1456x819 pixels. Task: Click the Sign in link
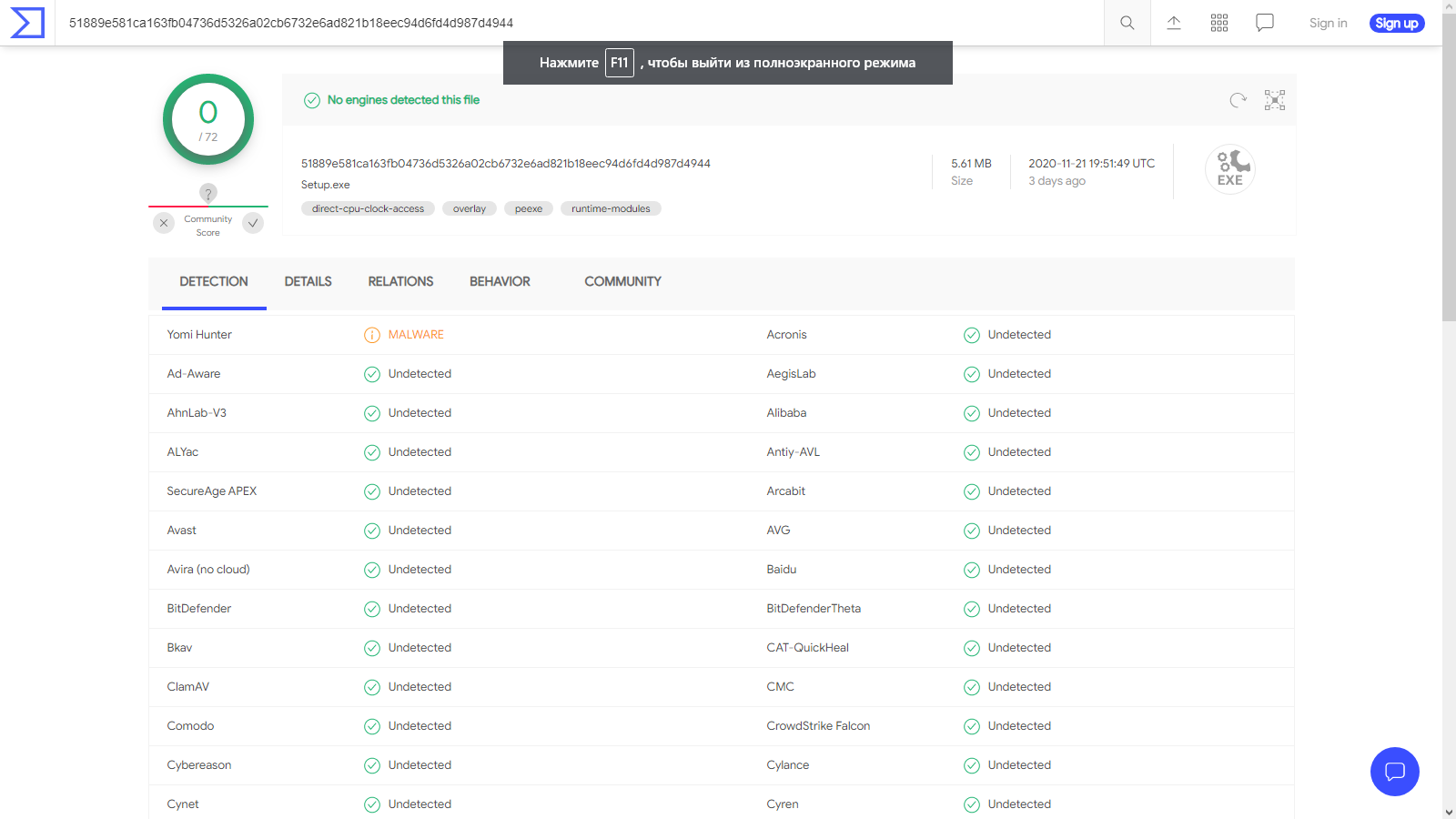[x=1328, y=24]
